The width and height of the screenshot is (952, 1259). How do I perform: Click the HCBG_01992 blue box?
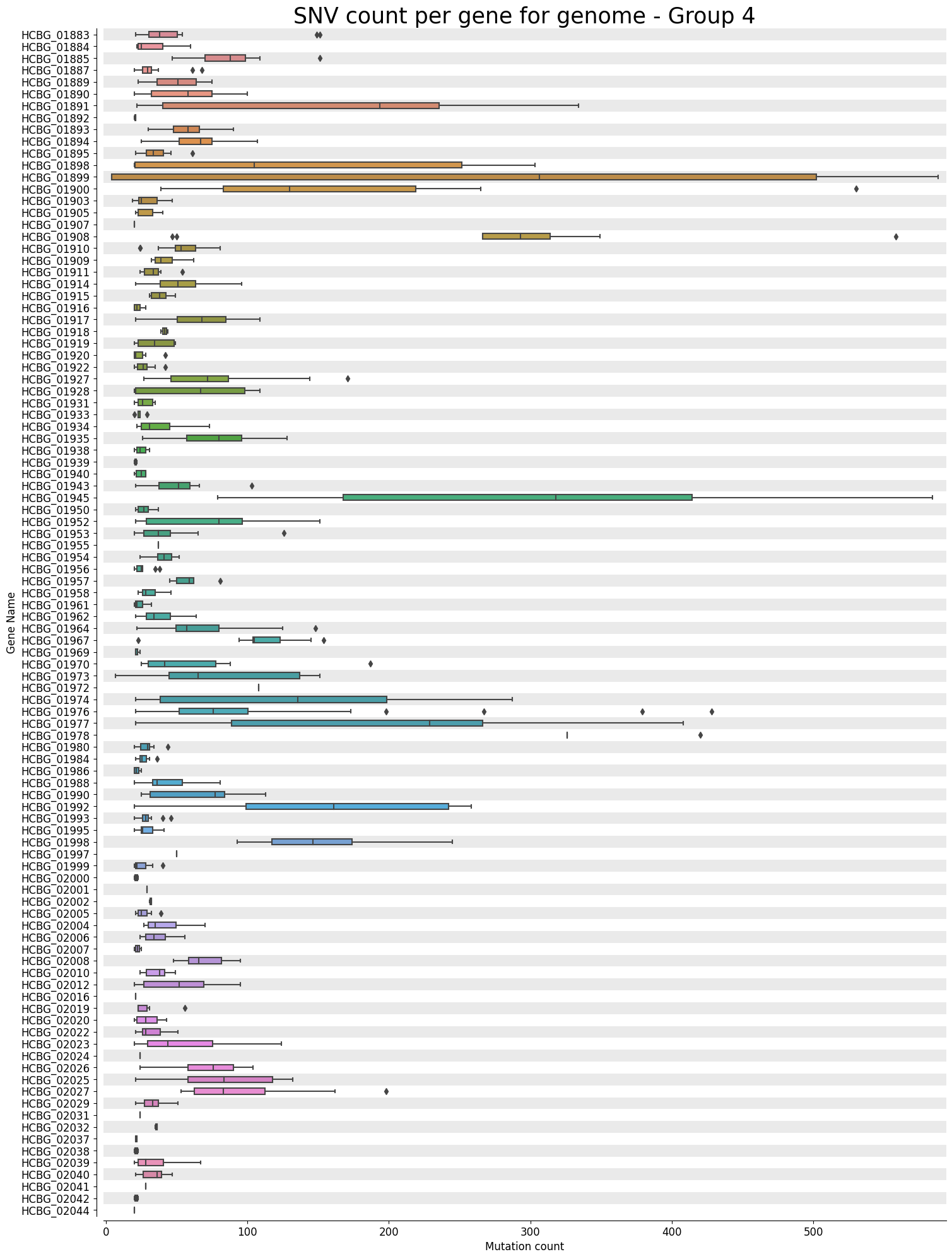pos(347,806)
